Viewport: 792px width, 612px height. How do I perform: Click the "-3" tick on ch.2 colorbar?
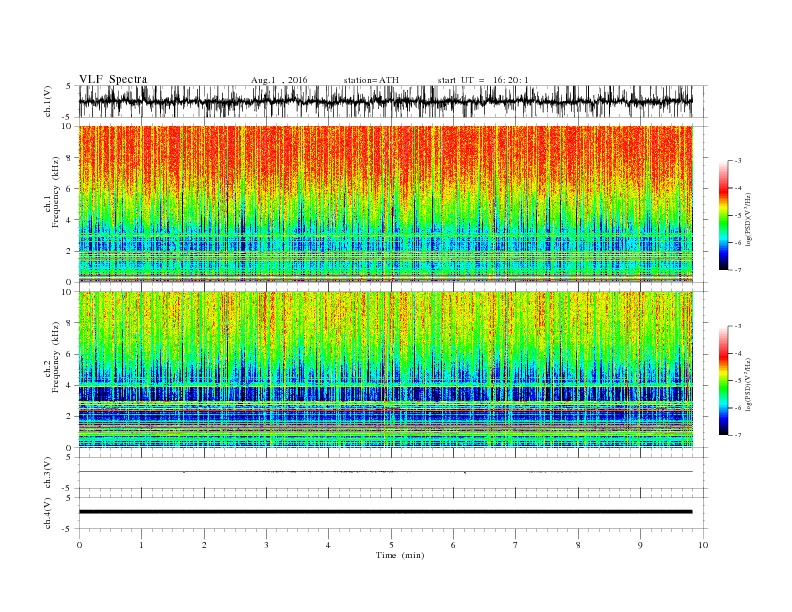[x=738, y=326]
